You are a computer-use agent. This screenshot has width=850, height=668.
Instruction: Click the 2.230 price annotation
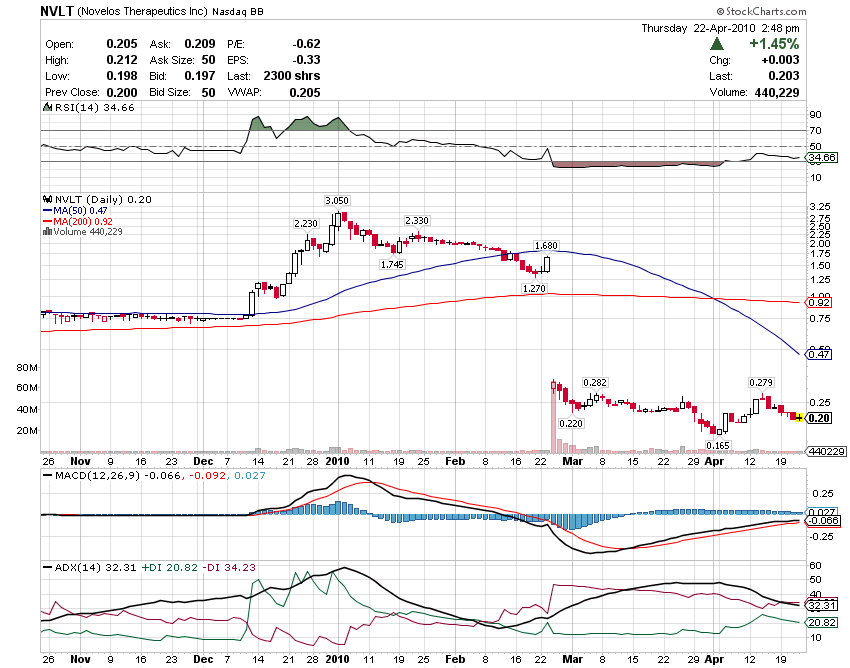306,223
